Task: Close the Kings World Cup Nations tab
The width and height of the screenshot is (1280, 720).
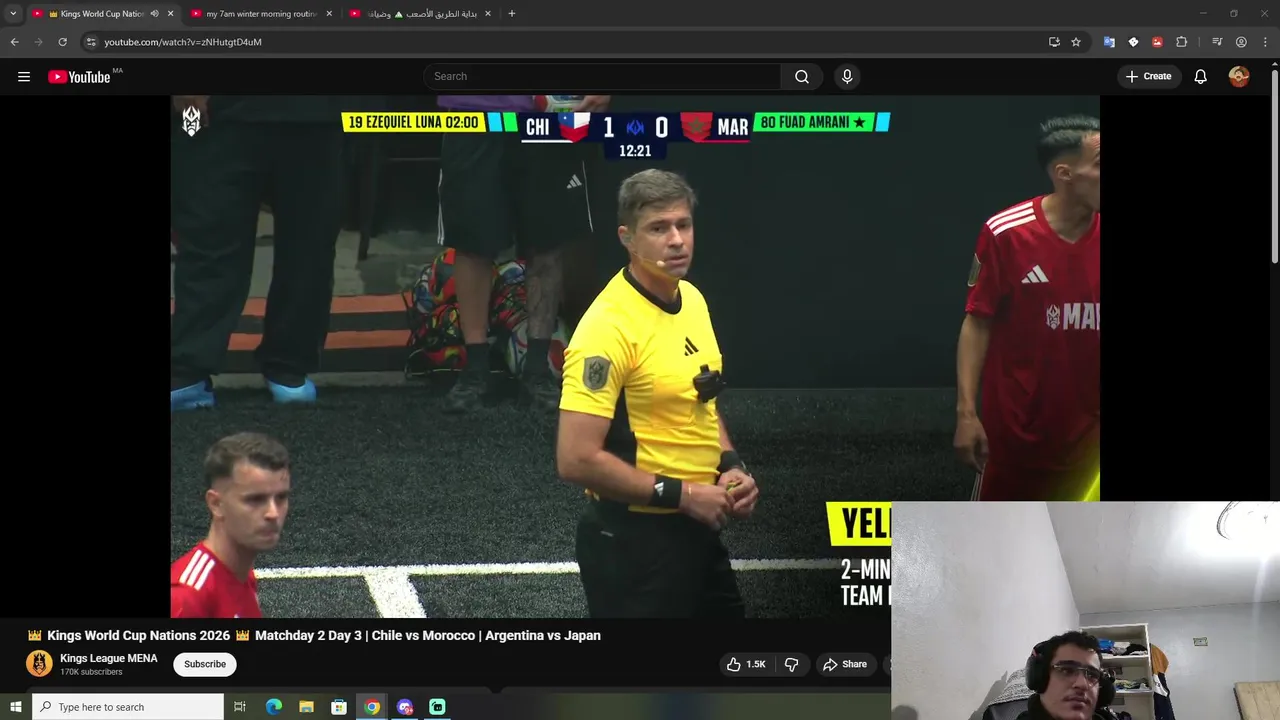Action: (170, 14)
